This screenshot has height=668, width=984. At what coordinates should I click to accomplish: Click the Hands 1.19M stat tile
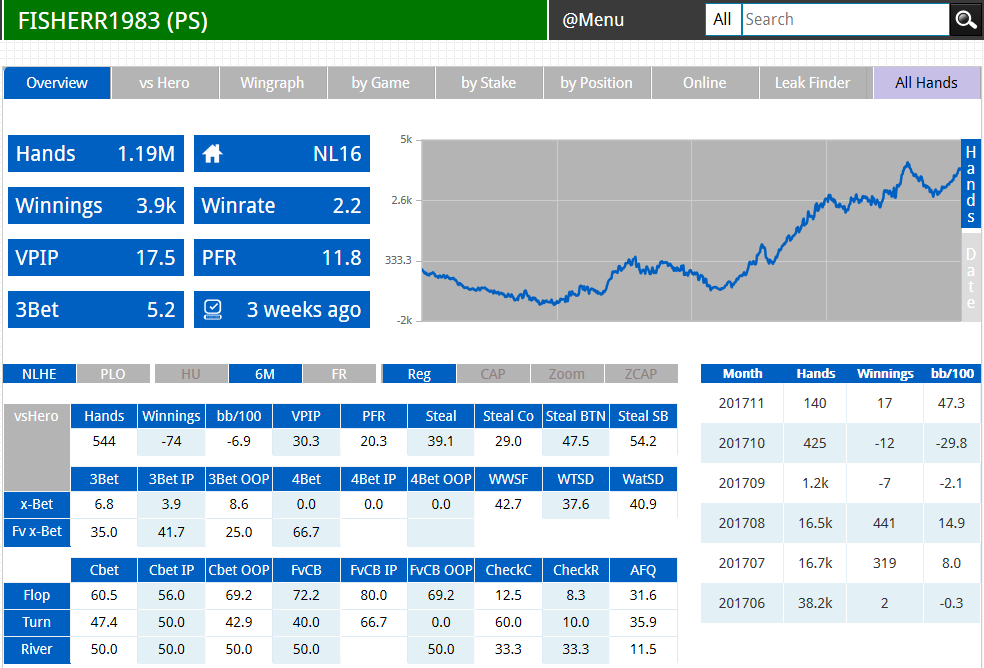(96, 153)
